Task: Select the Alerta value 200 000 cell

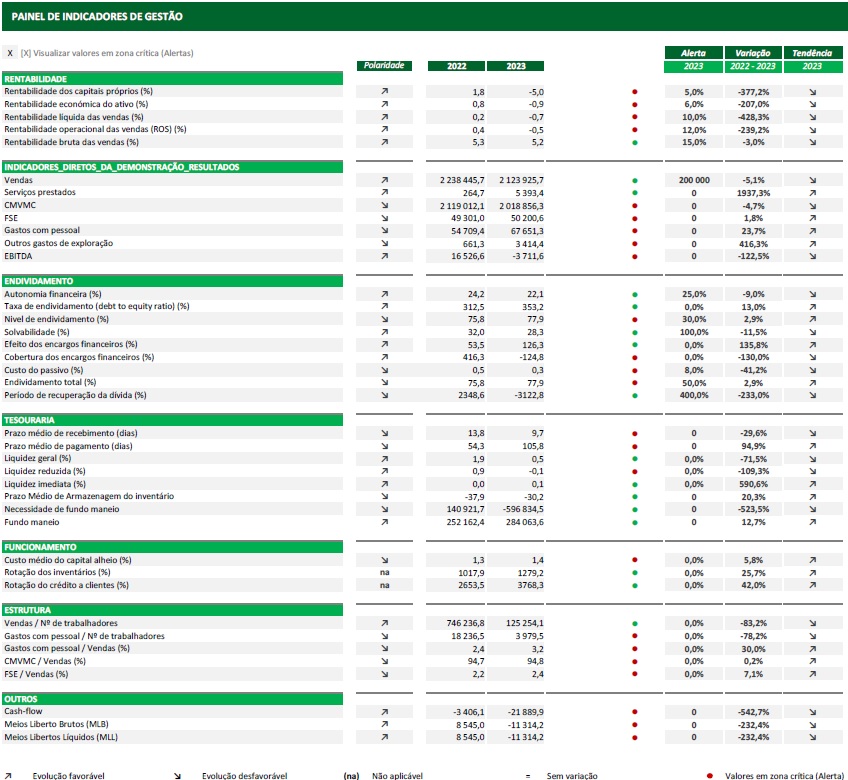Action: pos(694,180)
